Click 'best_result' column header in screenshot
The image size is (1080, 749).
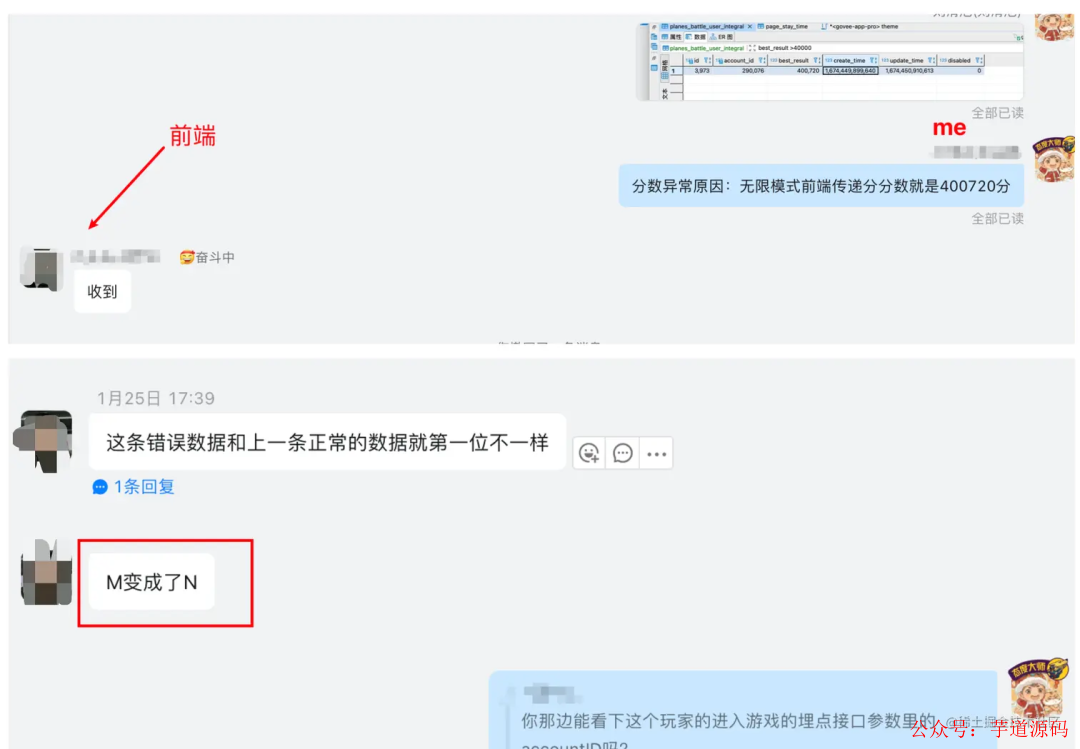point(794,61)
